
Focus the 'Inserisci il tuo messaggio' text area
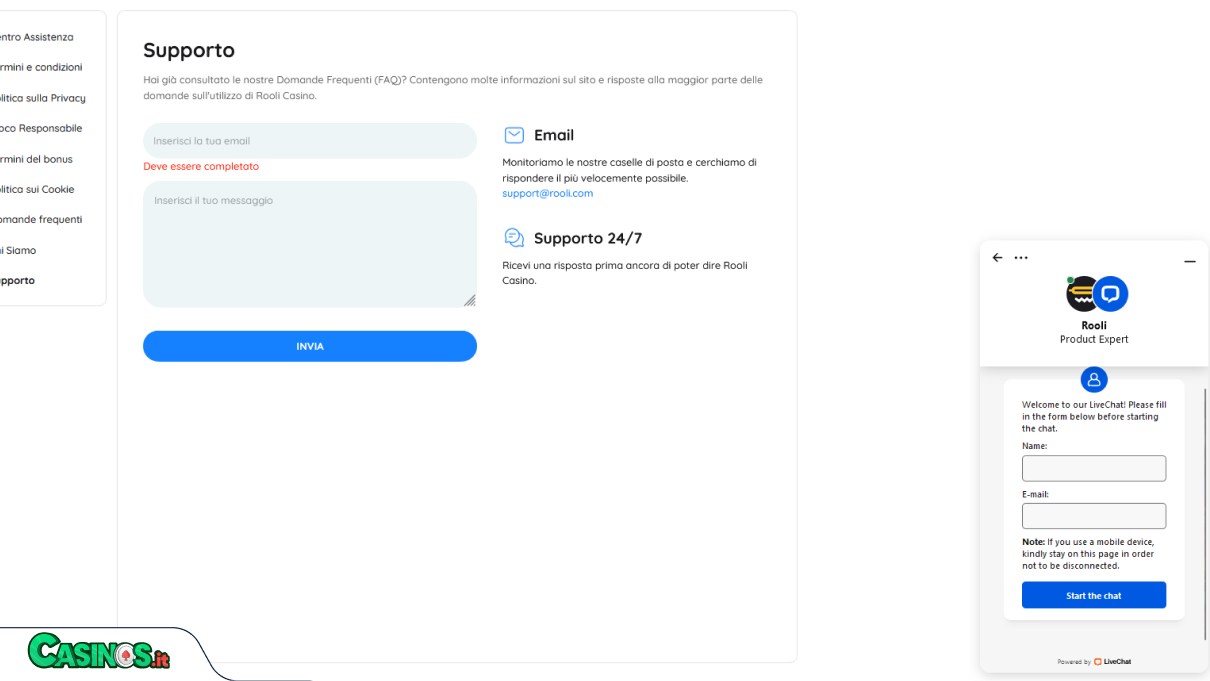click(310, 244)
